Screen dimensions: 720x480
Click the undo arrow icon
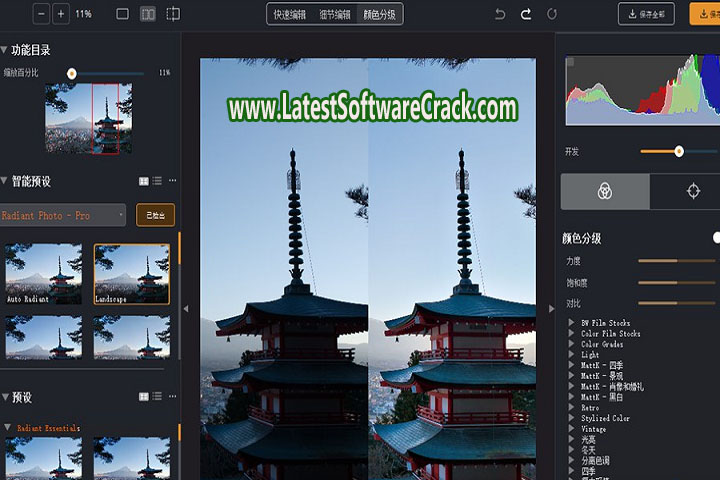tap(501, 14)
